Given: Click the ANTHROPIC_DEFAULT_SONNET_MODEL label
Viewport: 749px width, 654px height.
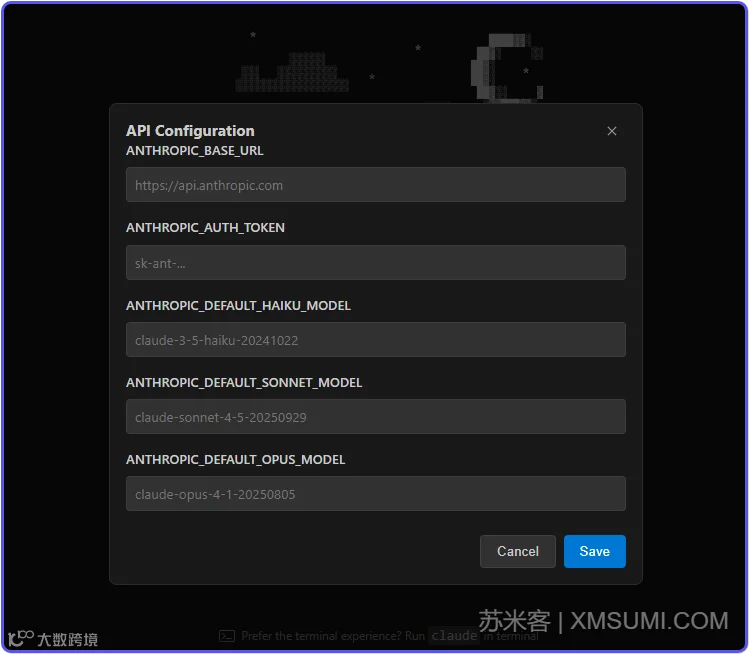Looking at the screenshot, I should pyautogui.click(x=244, y=383).
